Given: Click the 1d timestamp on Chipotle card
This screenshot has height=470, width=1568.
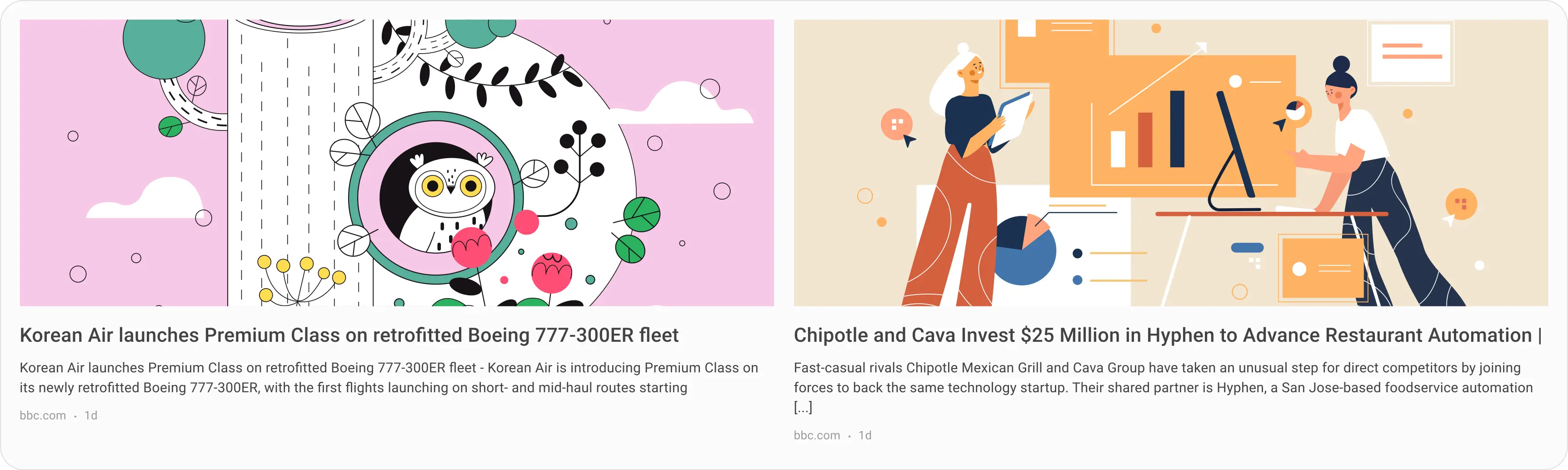Looking at the screenshot, I should coord(865,435).
